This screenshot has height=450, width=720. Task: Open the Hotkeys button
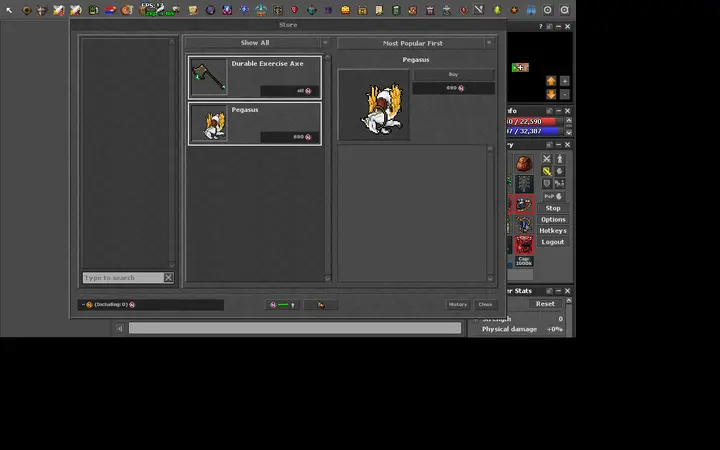point(553,231)
